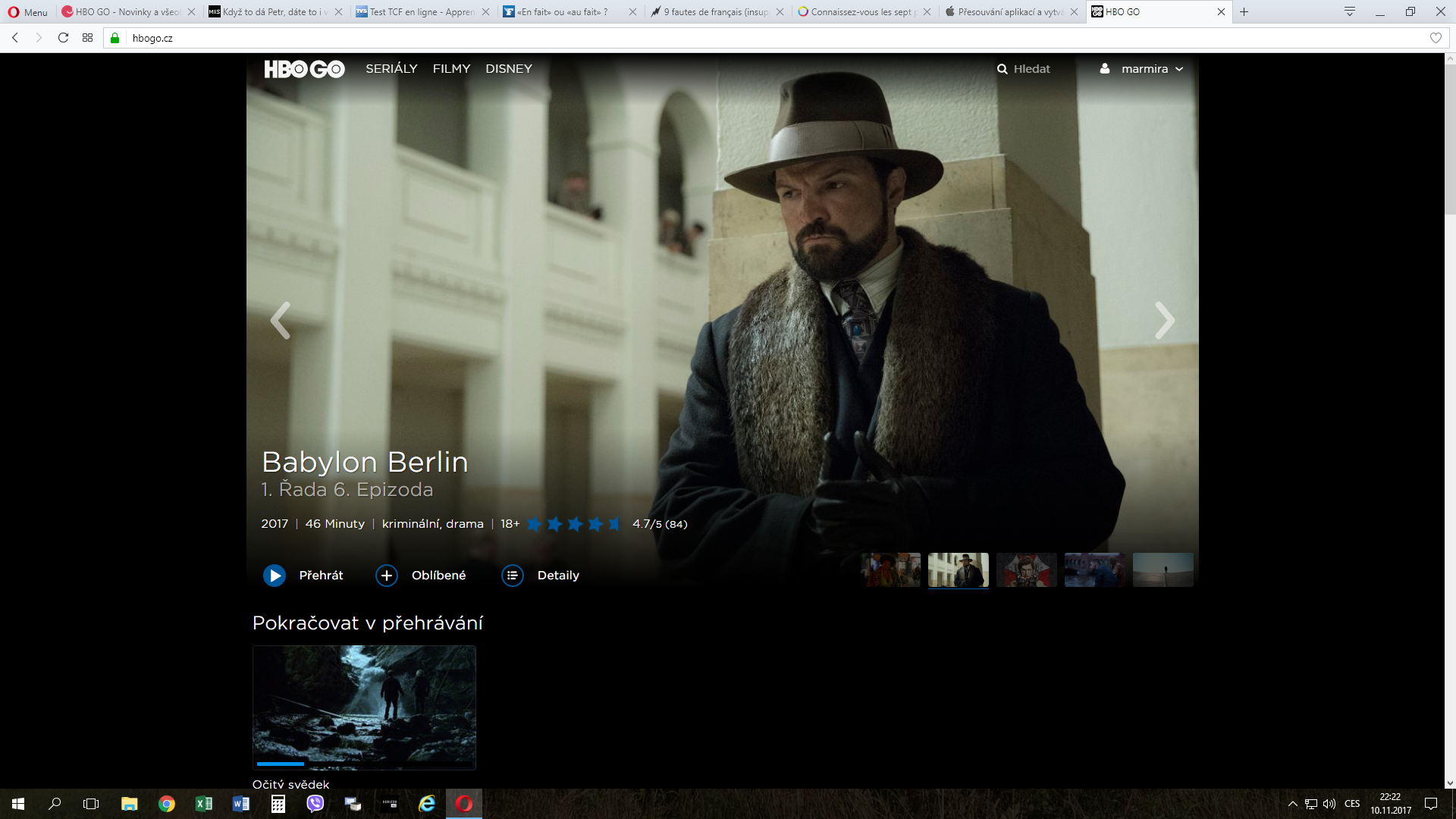The image size is (1456, 819).
Task: Go to previous carousel slide arrow
Action: (x=281, y=320)
